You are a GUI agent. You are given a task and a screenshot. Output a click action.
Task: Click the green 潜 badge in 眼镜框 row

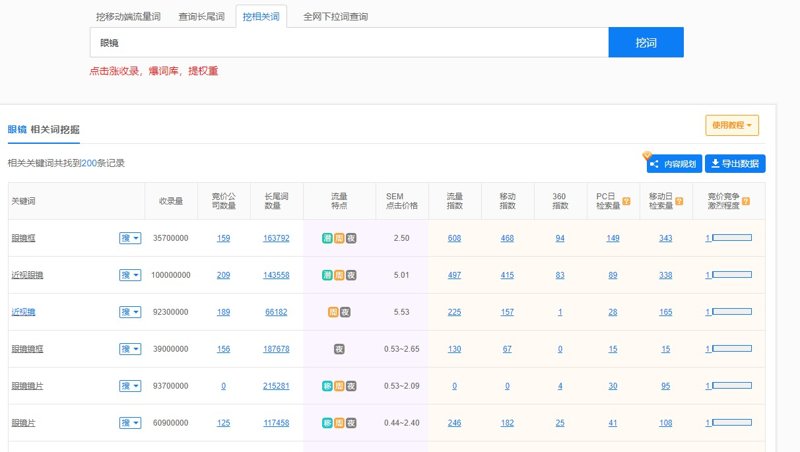coord(327,238)
